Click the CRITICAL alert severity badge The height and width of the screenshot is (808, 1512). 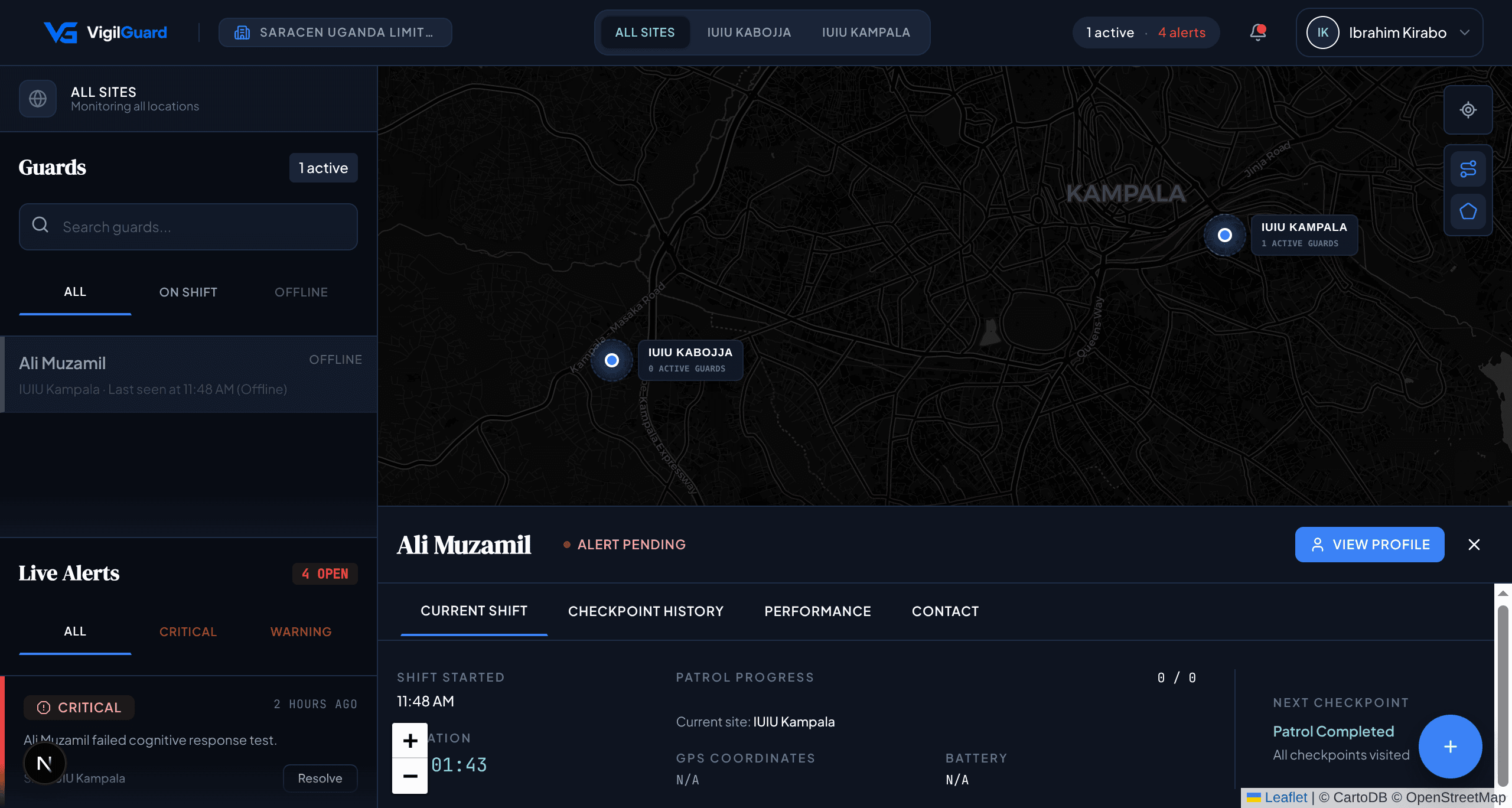pos(79,708)
